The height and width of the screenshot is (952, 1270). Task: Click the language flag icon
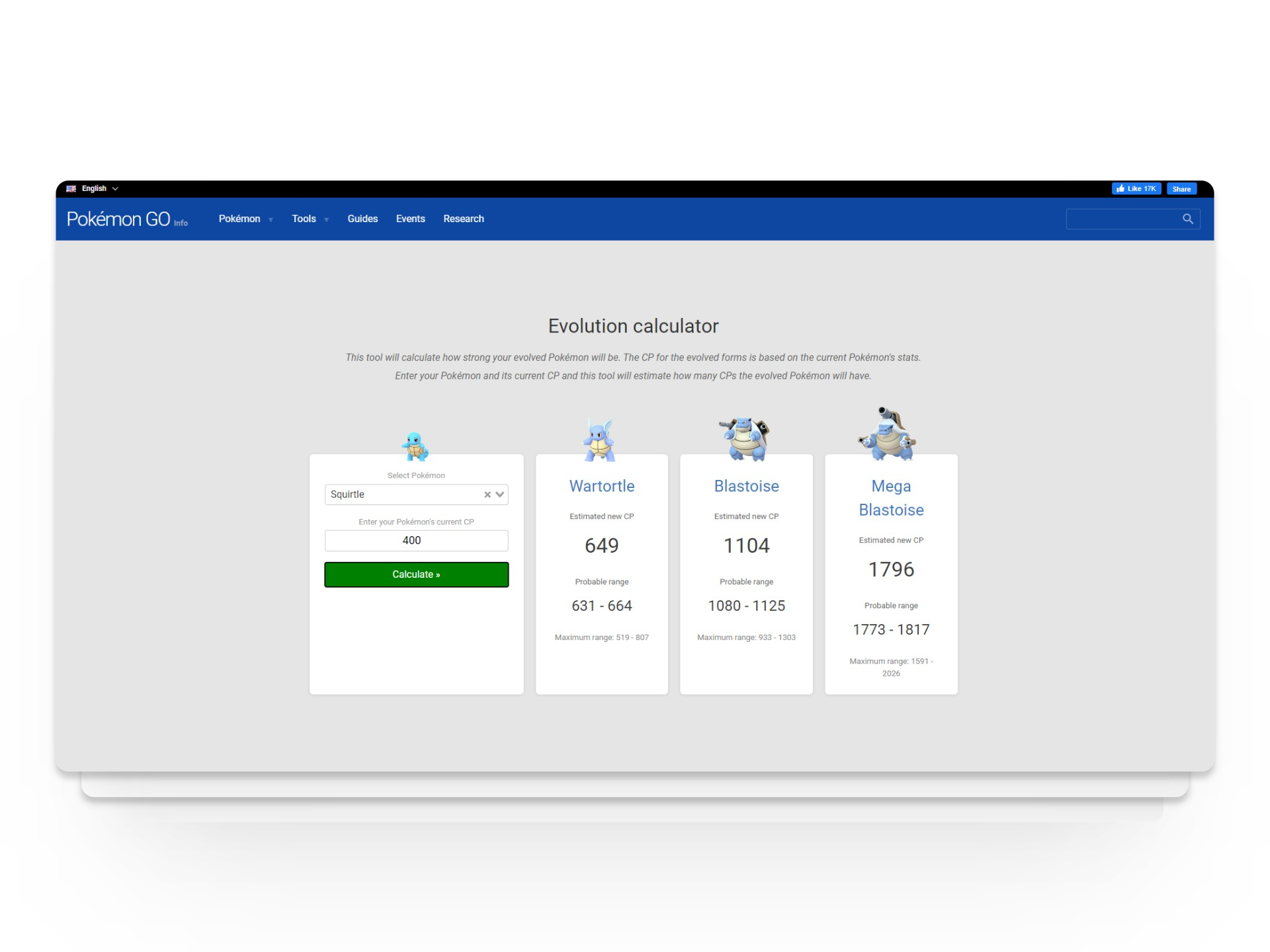click(71, 188)
